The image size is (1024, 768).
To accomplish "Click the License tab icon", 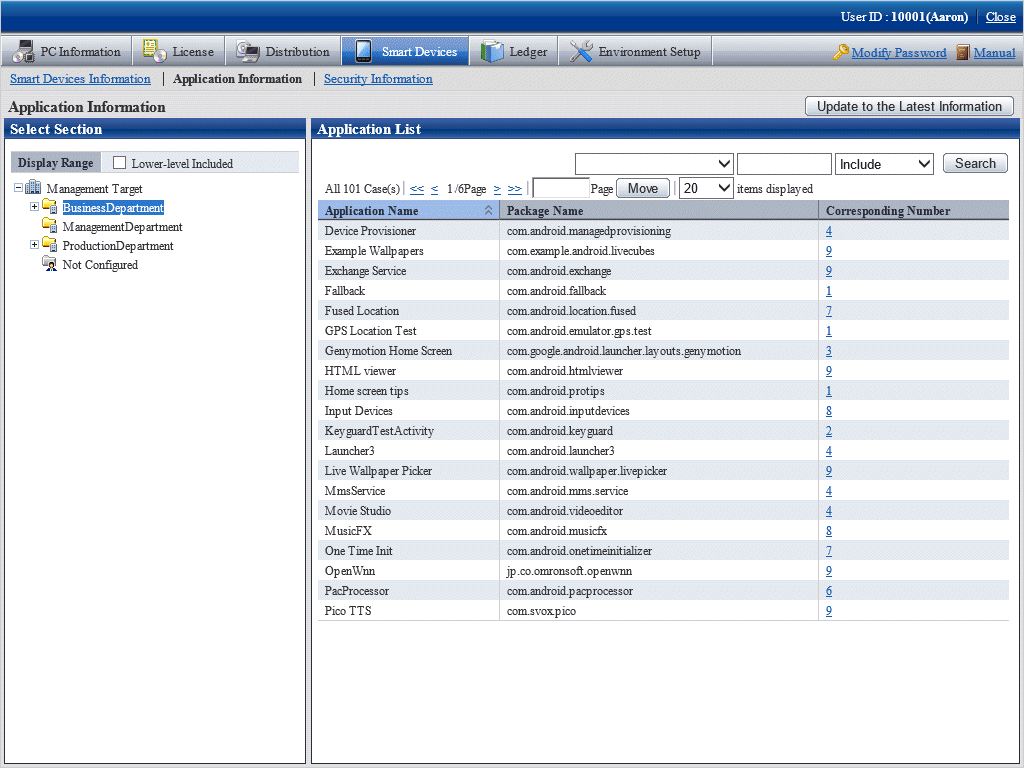I will pyautogui.click(x=154, y=52).
